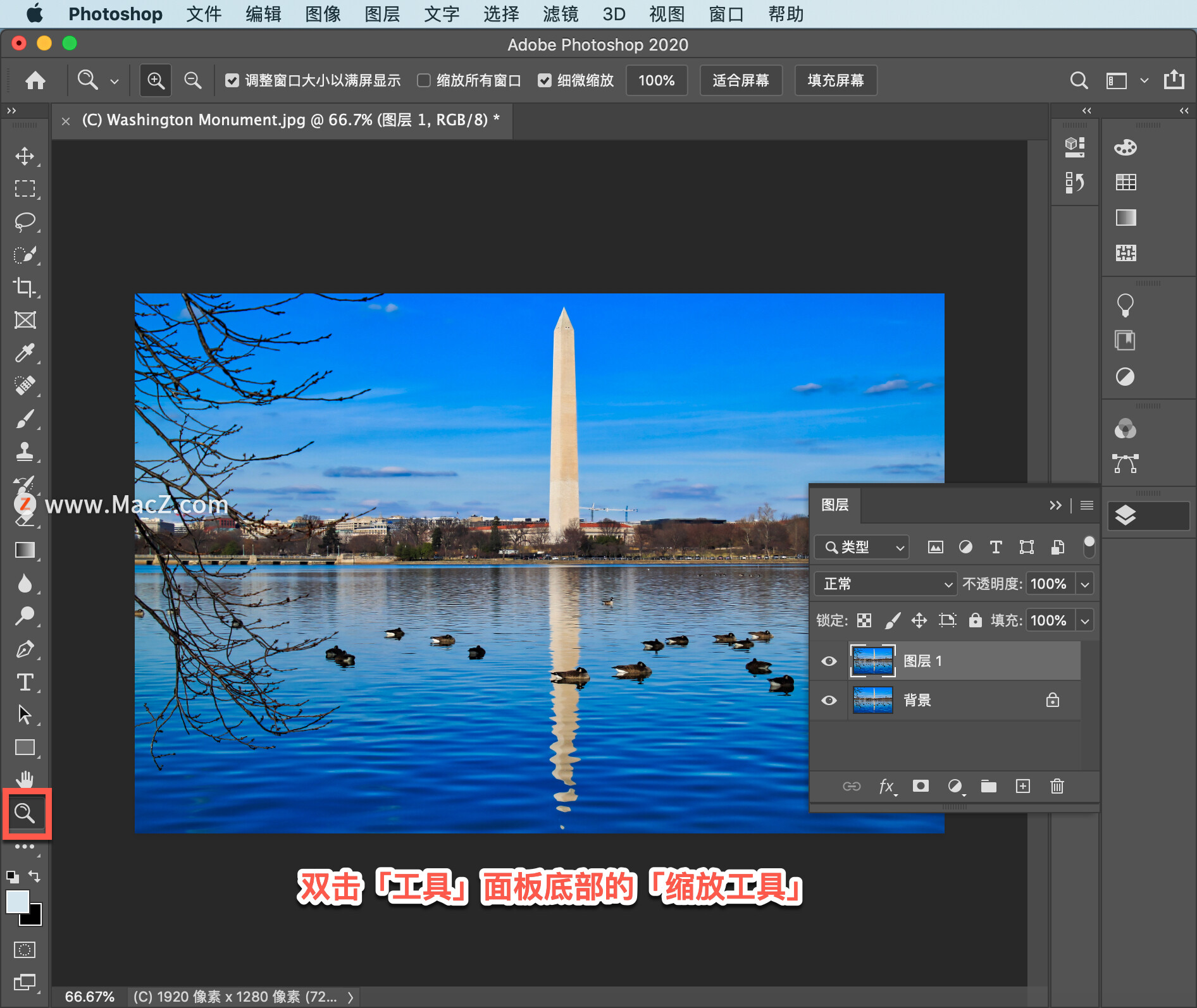Open the 滤镜 menu
1197x1008 pixels.
[561, 14]
